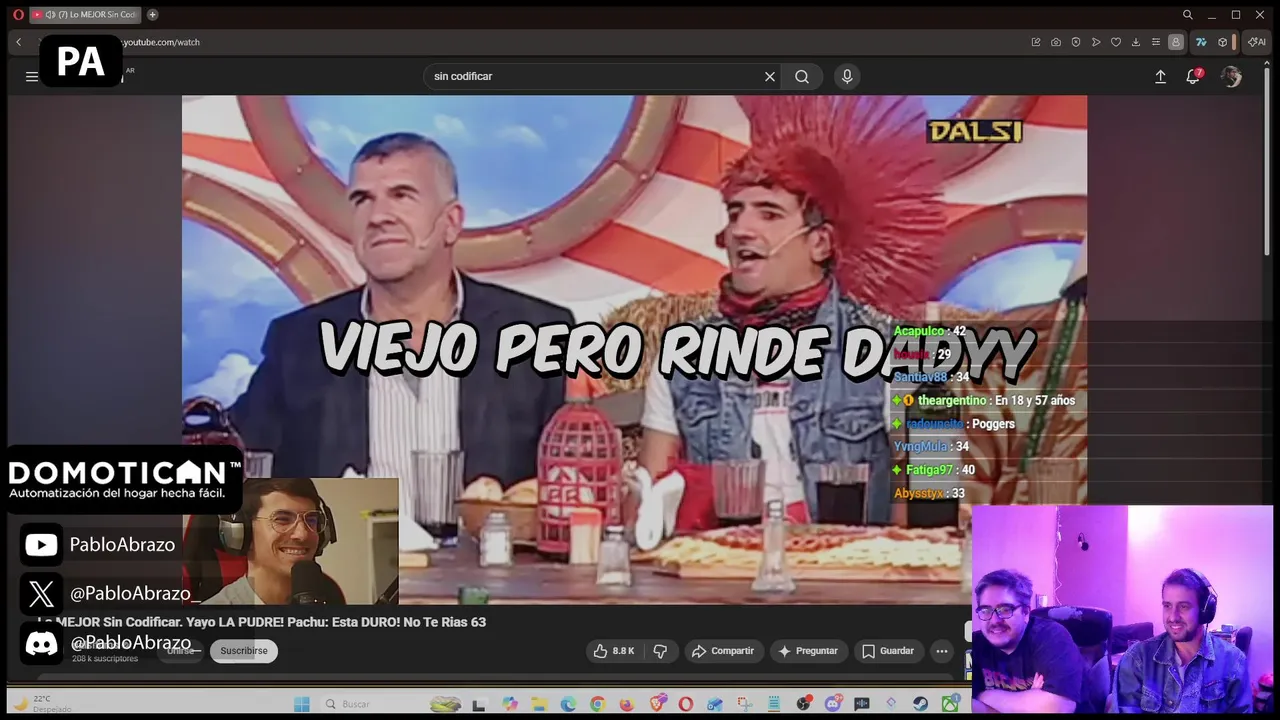This screenshot has height=720, width=1280.
Task: Bookmark the page with the heart icon
Action: point(1116,42)
